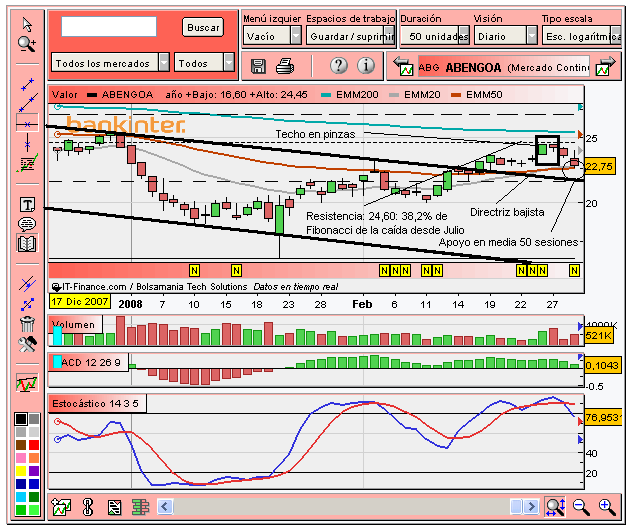
Task: Save the chart with floppy disk icon
Action: [258, 66]
